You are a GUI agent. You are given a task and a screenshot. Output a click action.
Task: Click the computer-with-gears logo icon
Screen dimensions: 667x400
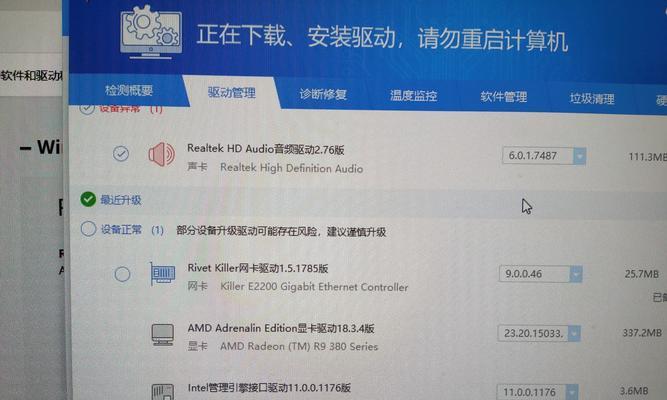(x=151, y=32)
